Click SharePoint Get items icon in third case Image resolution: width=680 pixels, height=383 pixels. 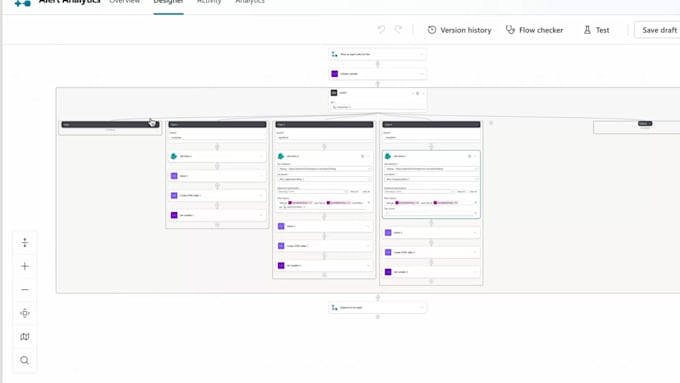tap(281, 156)
